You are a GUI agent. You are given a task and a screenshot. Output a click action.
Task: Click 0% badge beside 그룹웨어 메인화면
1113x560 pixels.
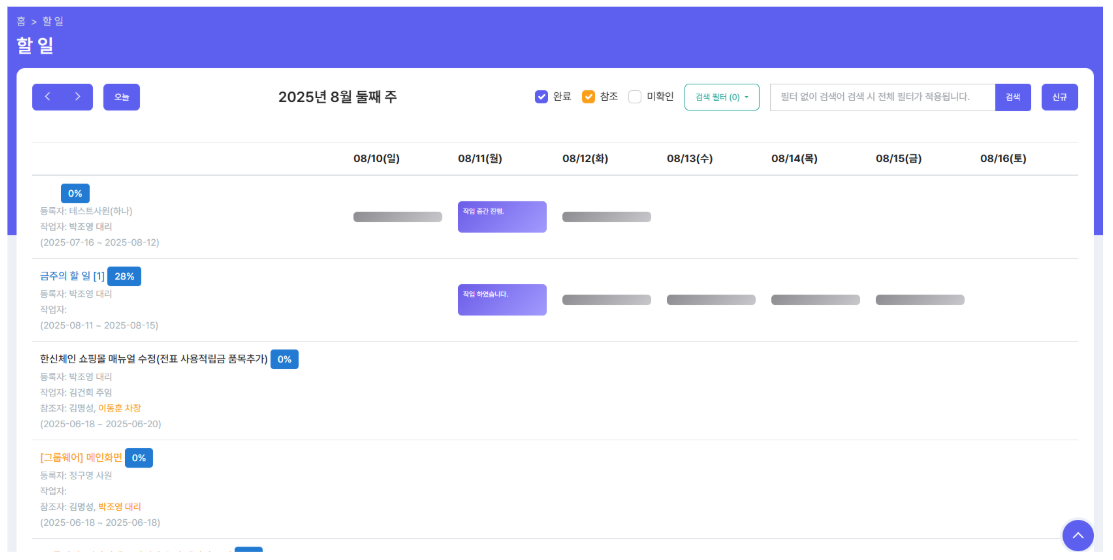[x=139, y=458]
